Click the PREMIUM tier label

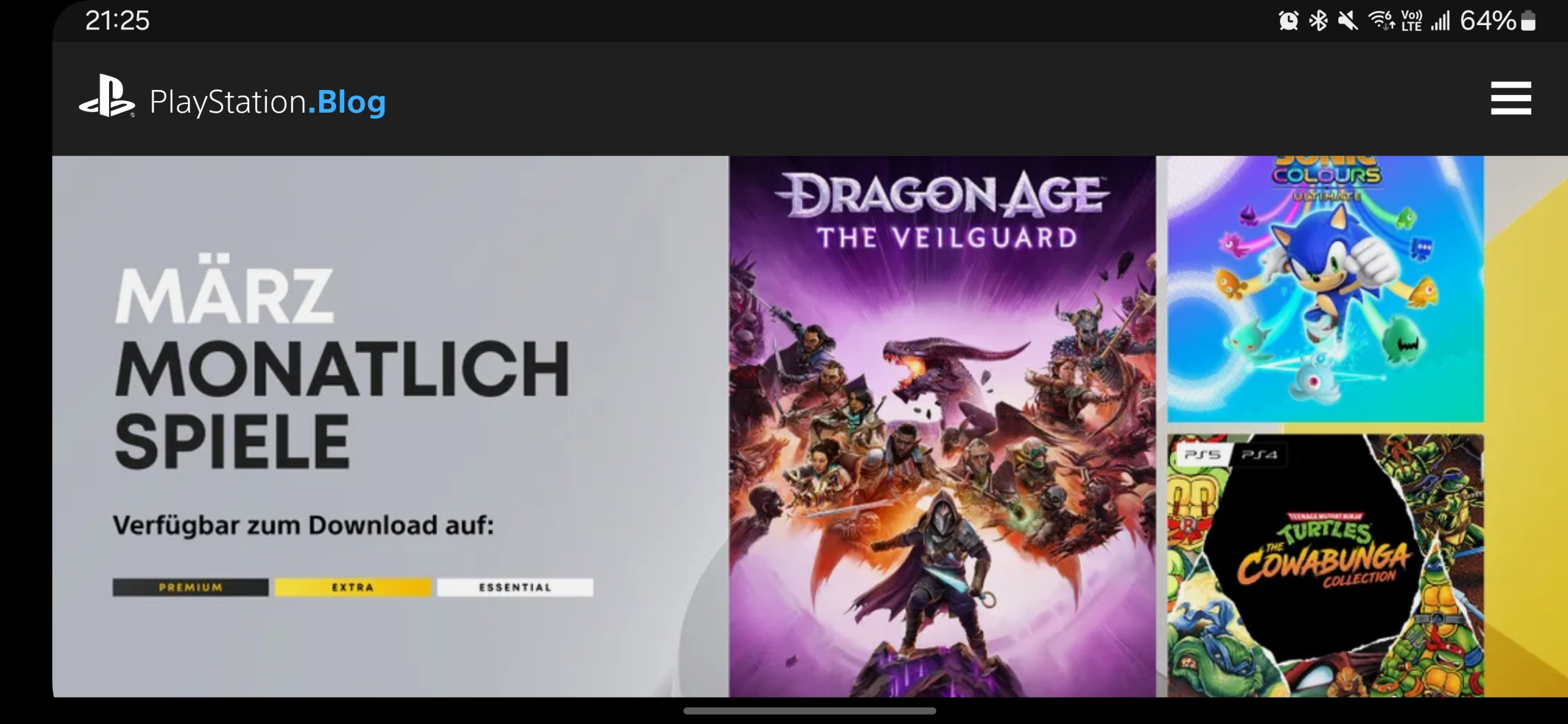point(190,587)
